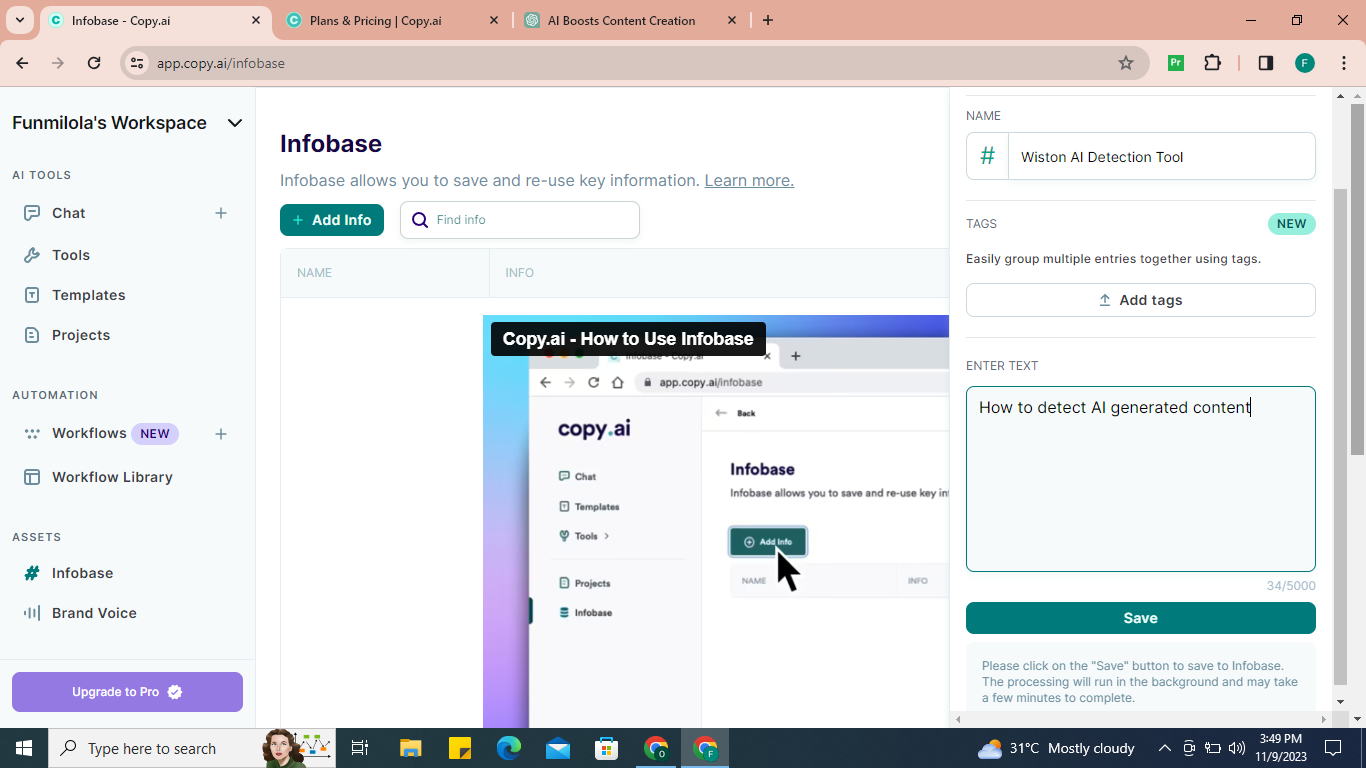
Task: Launch Microsoft Edge from the taskbar
Action: coord(509,748)
